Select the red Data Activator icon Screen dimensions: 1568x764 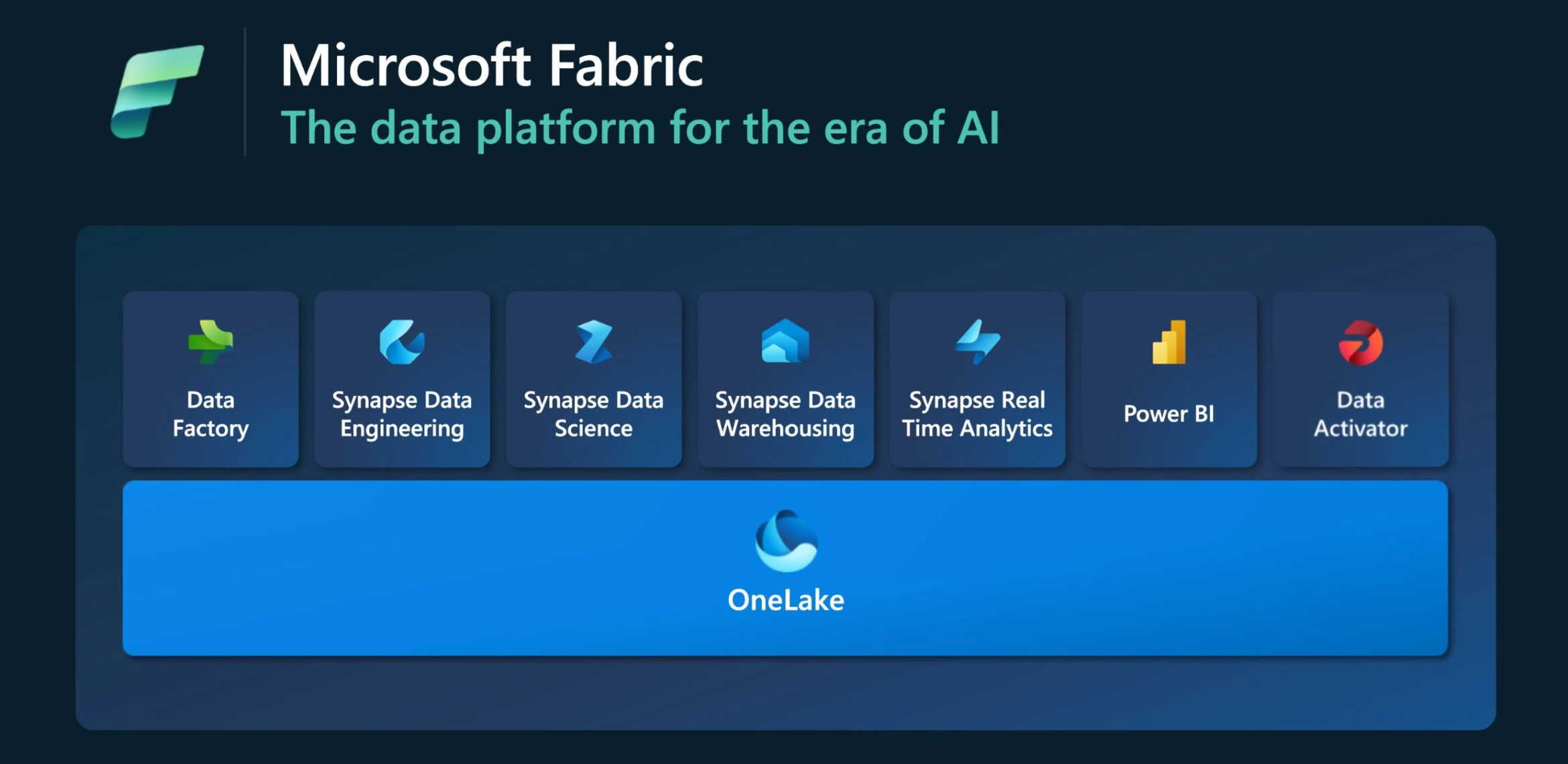point(1361,342)
